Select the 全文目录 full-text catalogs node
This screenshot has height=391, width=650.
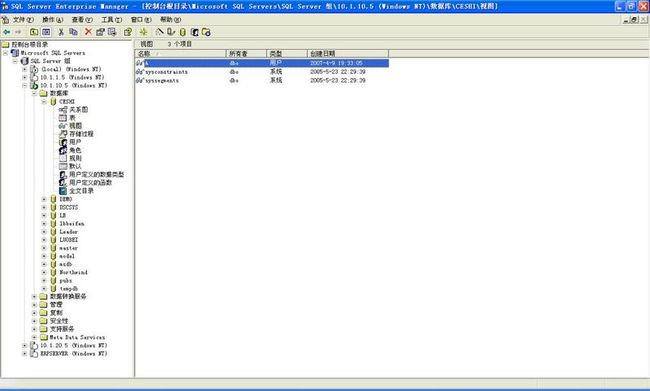click(81, 191)
